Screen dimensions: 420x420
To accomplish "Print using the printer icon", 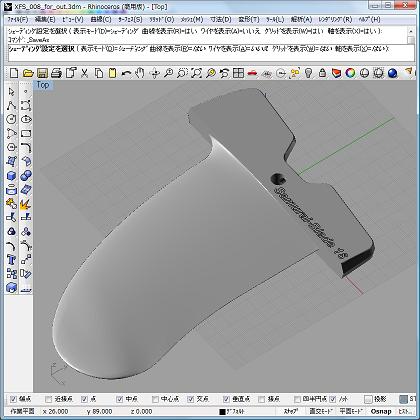I will coord(56,73).
